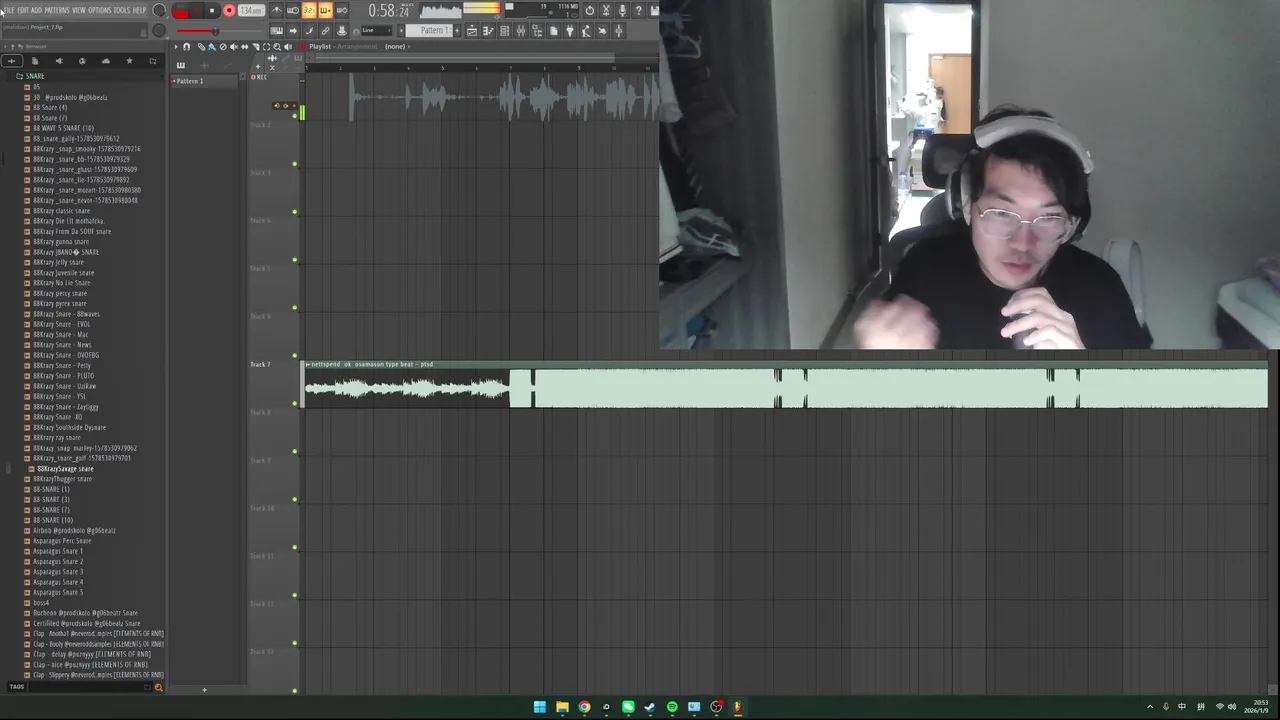This screenshot has width=1280, height=720.
Task: Click the Stop playback button
Action: [x=212, y=11]
